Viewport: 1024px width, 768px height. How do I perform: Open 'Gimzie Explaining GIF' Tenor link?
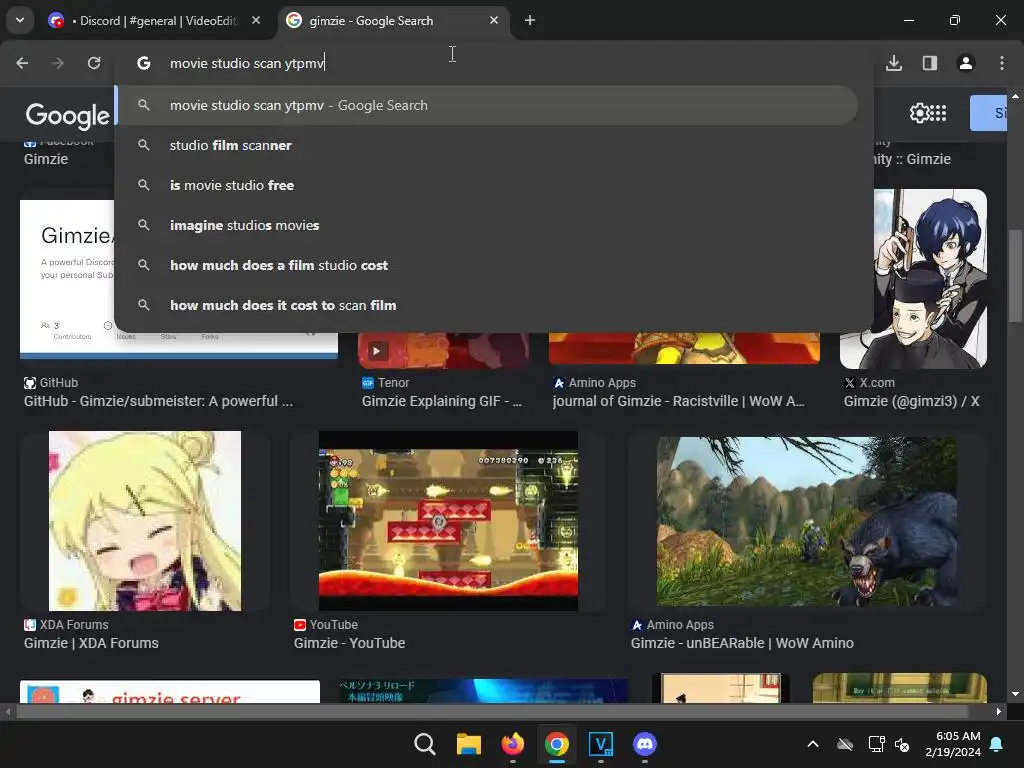point(441,401)
